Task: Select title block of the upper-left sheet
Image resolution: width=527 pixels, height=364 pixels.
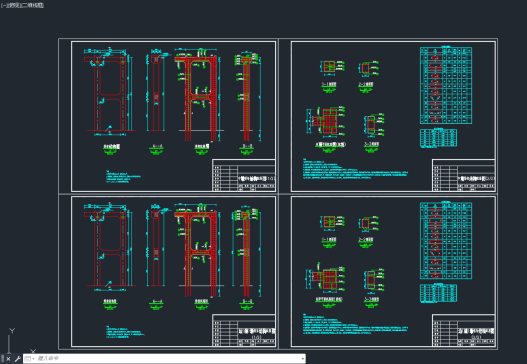Action: 244,175
